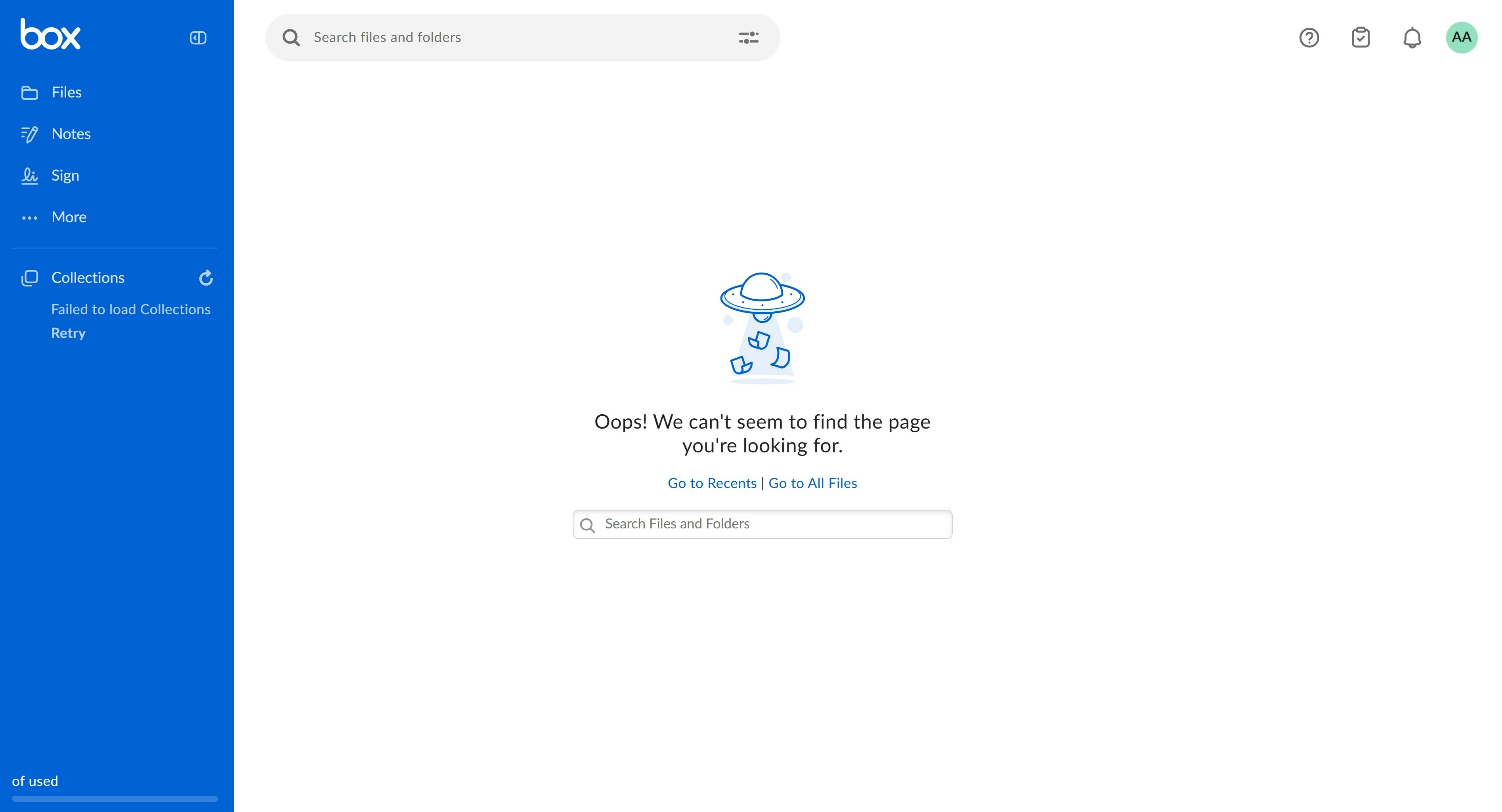
Task: Open the AA account avatar menu
Action: click(1461, 37)
